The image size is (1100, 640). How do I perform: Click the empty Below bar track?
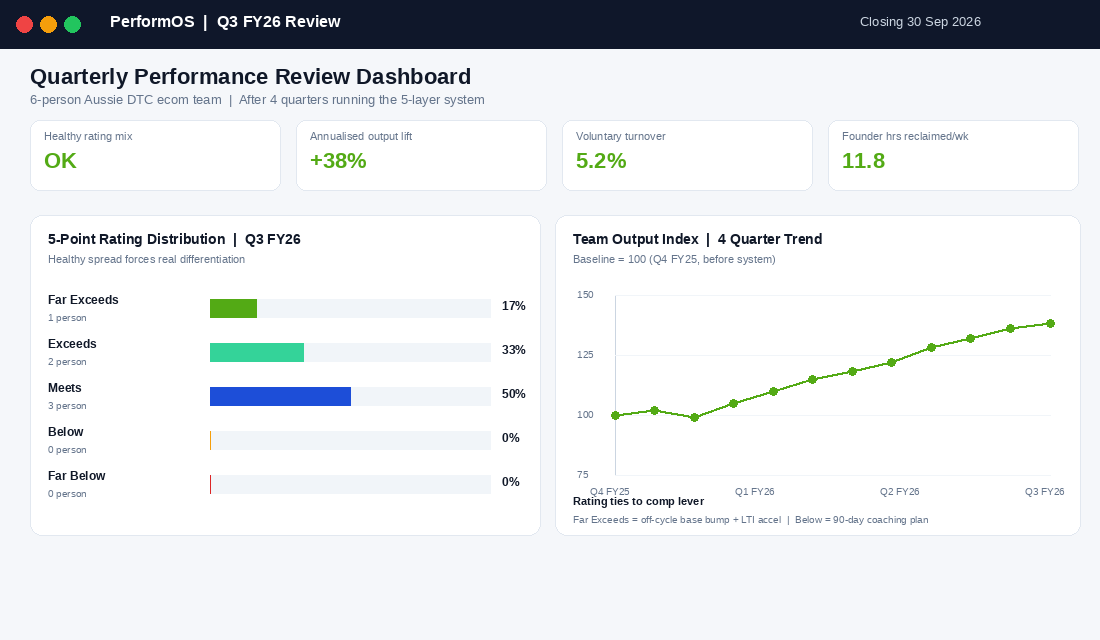coord(350,441)
